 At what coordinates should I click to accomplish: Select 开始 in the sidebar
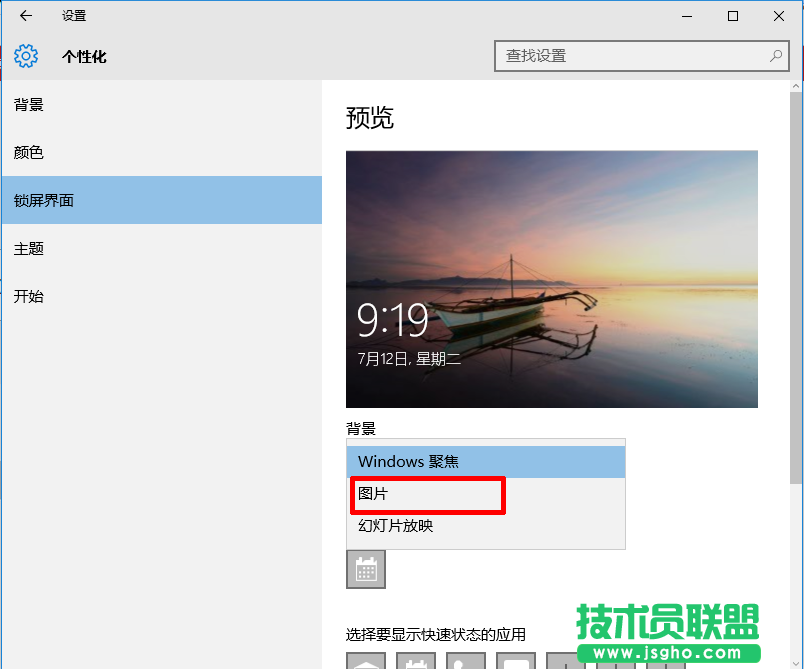coord(29,296)
